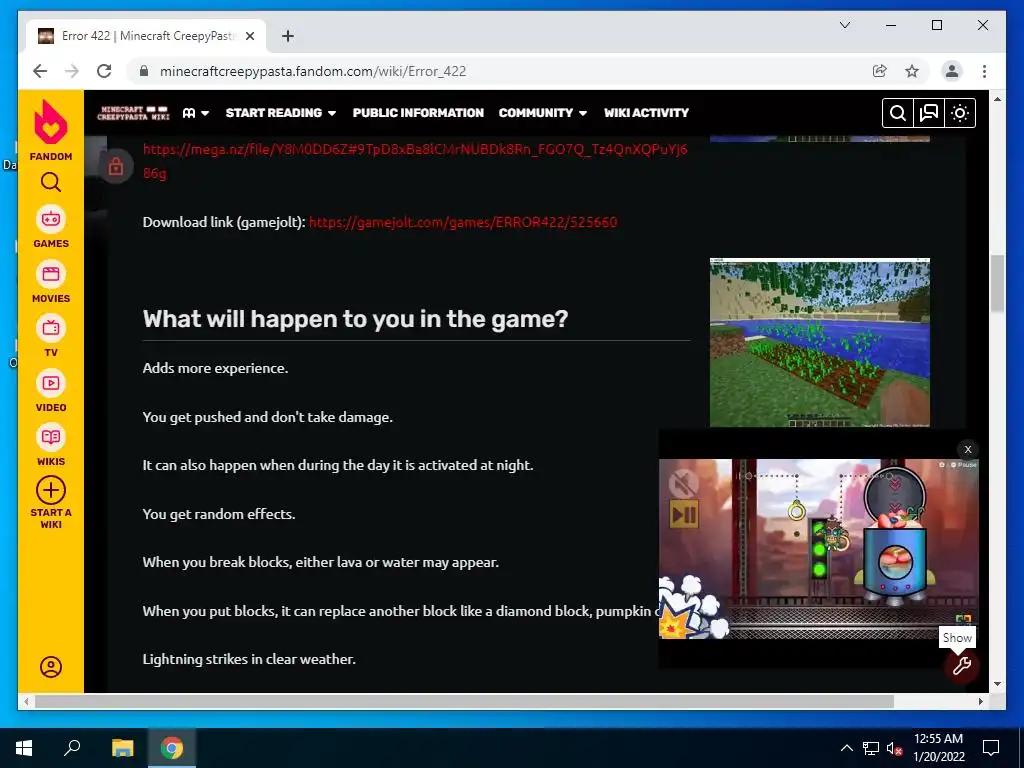
Task: Click the text 'You get random effects.'
Action: [219, 514]
